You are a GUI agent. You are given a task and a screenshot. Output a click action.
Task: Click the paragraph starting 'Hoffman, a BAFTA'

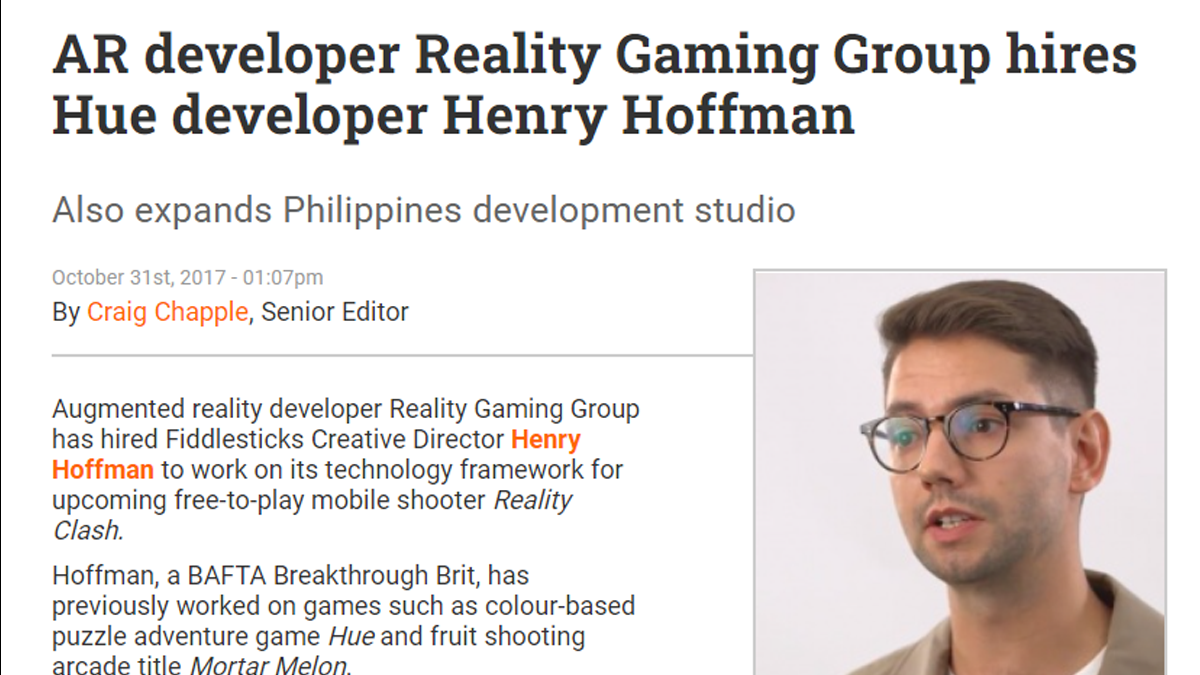pos(343,621)
